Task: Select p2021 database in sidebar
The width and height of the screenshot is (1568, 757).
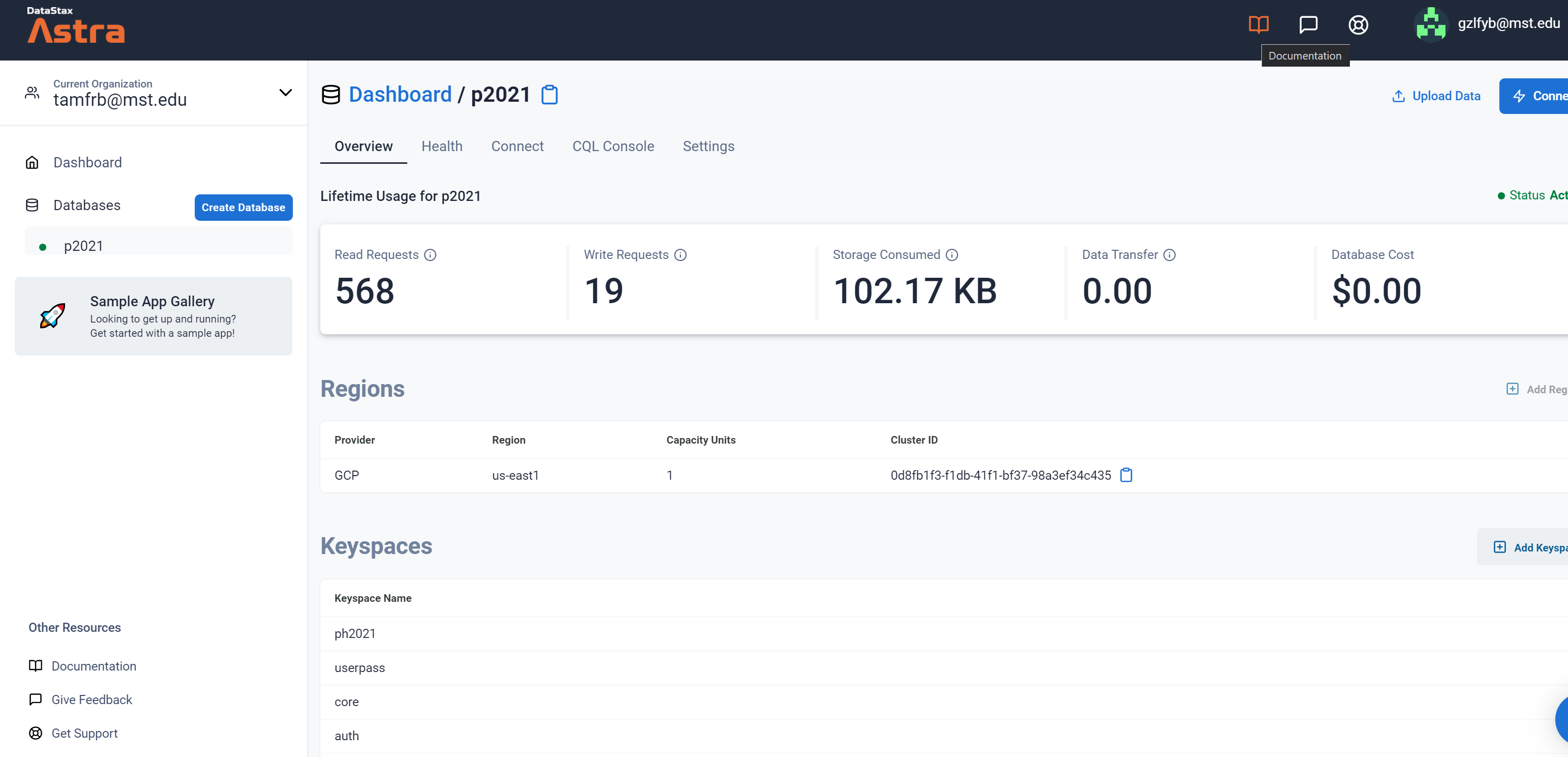Action: (x=83, y=246)
